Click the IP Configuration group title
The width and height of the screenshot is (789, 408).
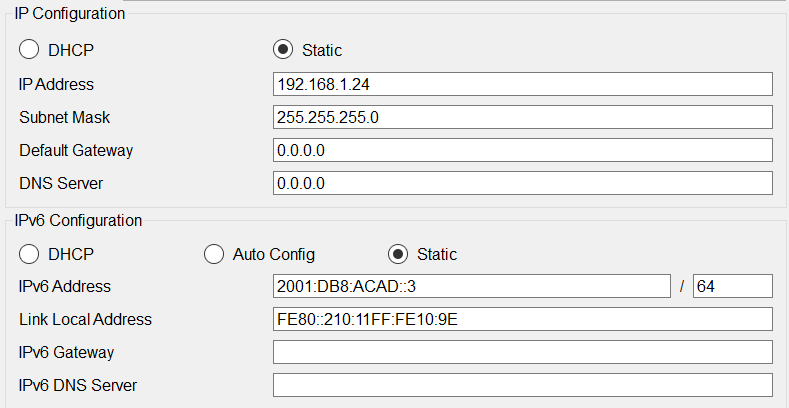69,14
